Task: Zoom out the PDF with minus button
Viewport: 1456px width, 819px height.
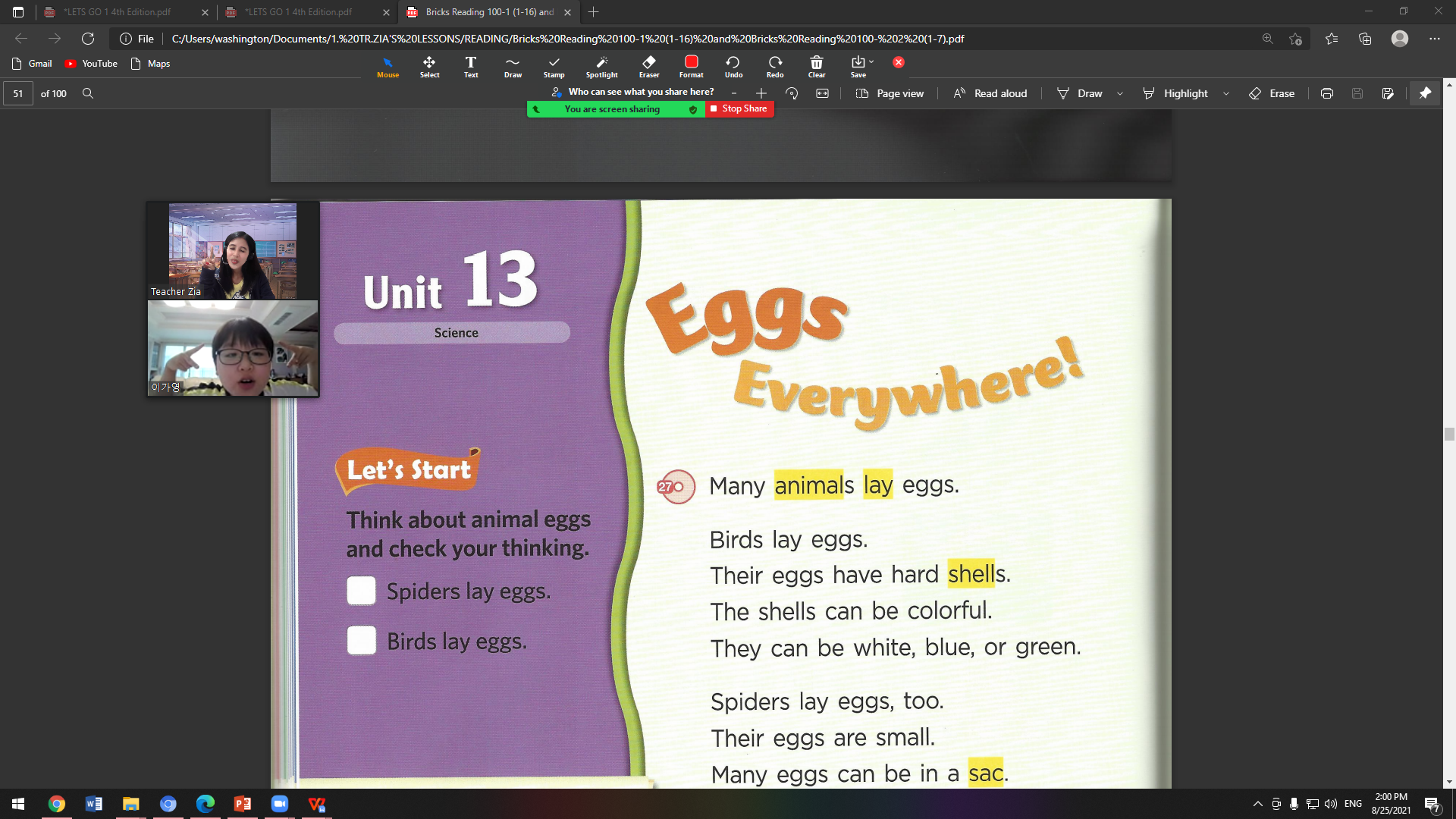Action: tap(734, 93)
